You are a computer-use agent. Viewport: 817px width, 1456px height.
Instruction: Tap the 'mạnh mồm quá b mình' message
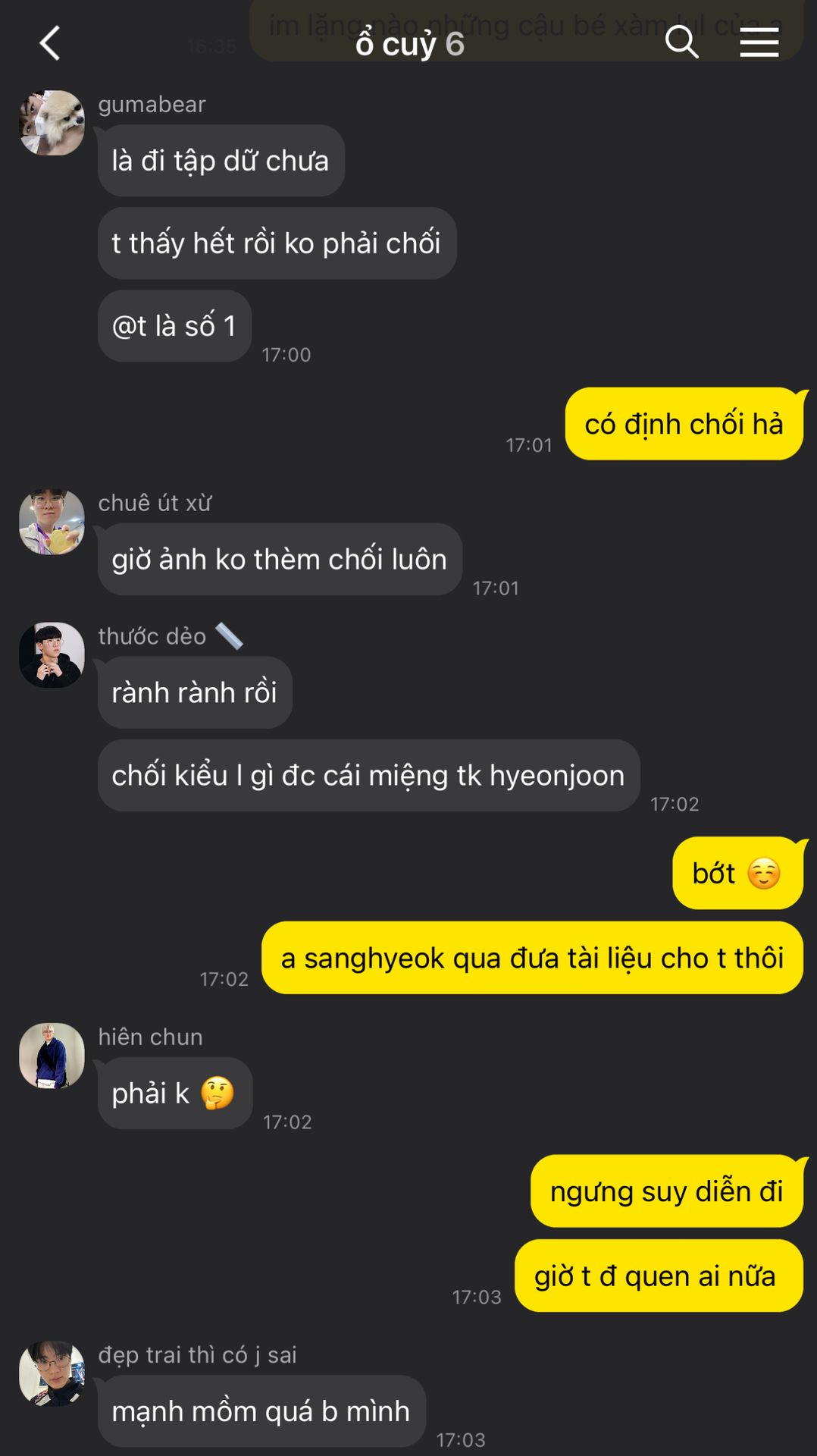click(x=261, y=1411)
